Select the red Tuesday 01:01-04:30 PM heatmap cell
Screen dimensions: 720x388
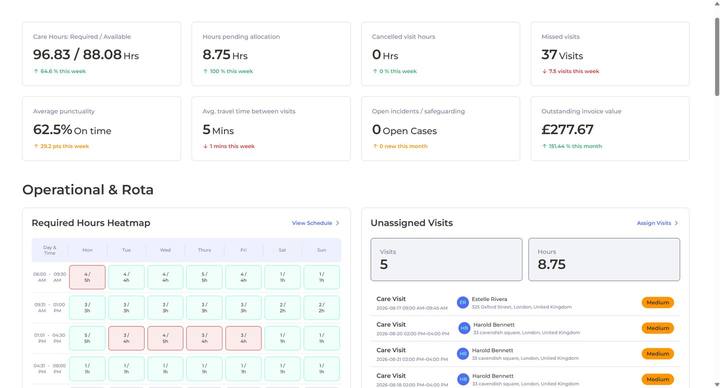point(126,338)
